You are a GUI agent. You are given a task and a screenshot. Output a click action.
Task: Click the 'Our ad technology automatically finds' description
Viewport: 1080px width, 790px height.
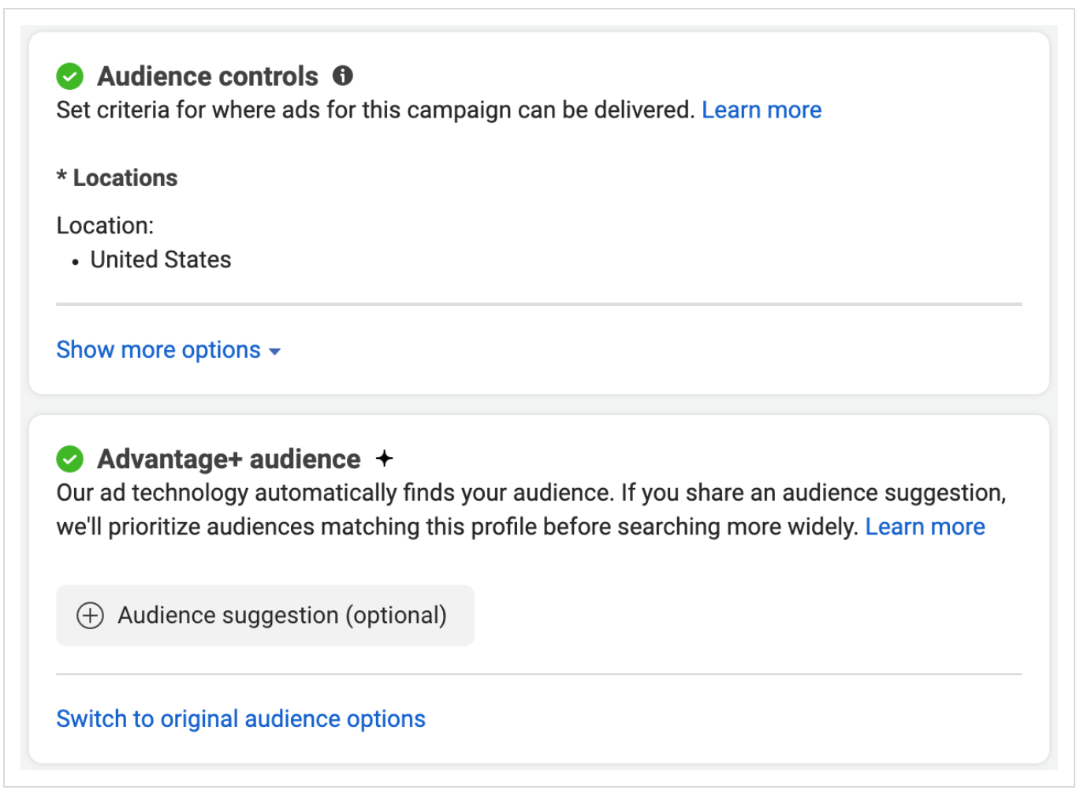(x=530, y=493)
